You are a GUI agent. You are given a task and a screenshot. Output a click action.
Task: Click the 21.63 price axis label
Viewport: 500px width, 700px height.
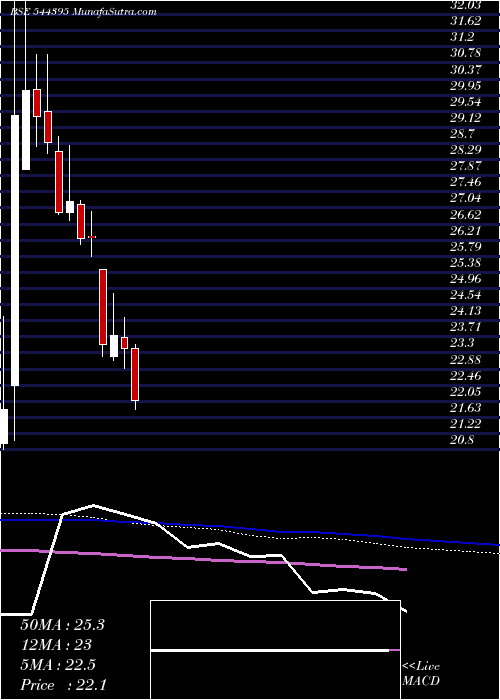pos(465,408)
